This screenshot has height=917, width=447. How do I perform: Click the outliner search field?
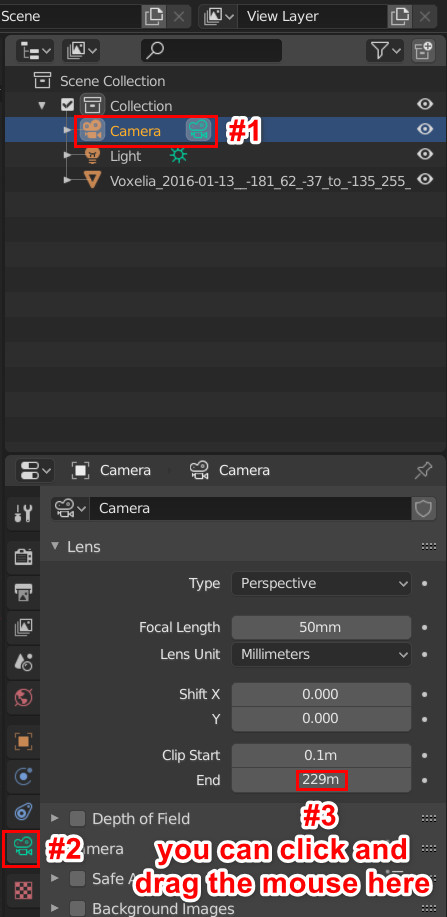(211, 51)
